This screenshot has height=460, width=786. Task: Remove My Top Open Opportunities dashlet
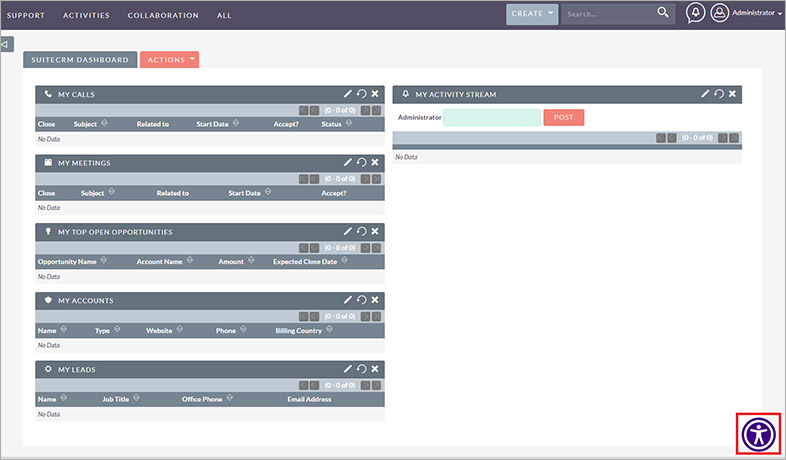(x=375, y=232)
